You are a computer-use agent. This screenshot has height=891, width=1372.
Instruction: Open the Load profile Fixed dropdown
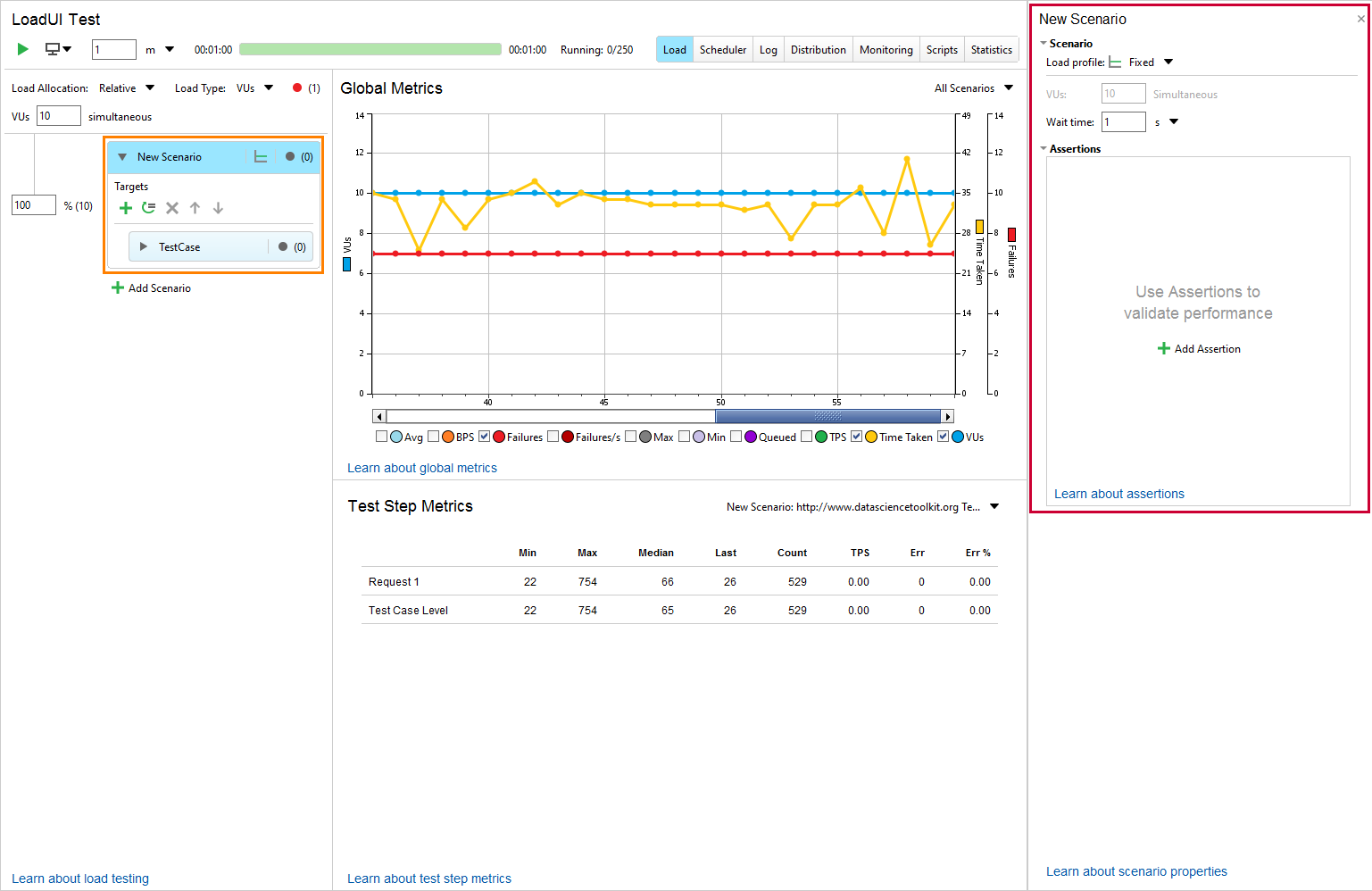1168,62
